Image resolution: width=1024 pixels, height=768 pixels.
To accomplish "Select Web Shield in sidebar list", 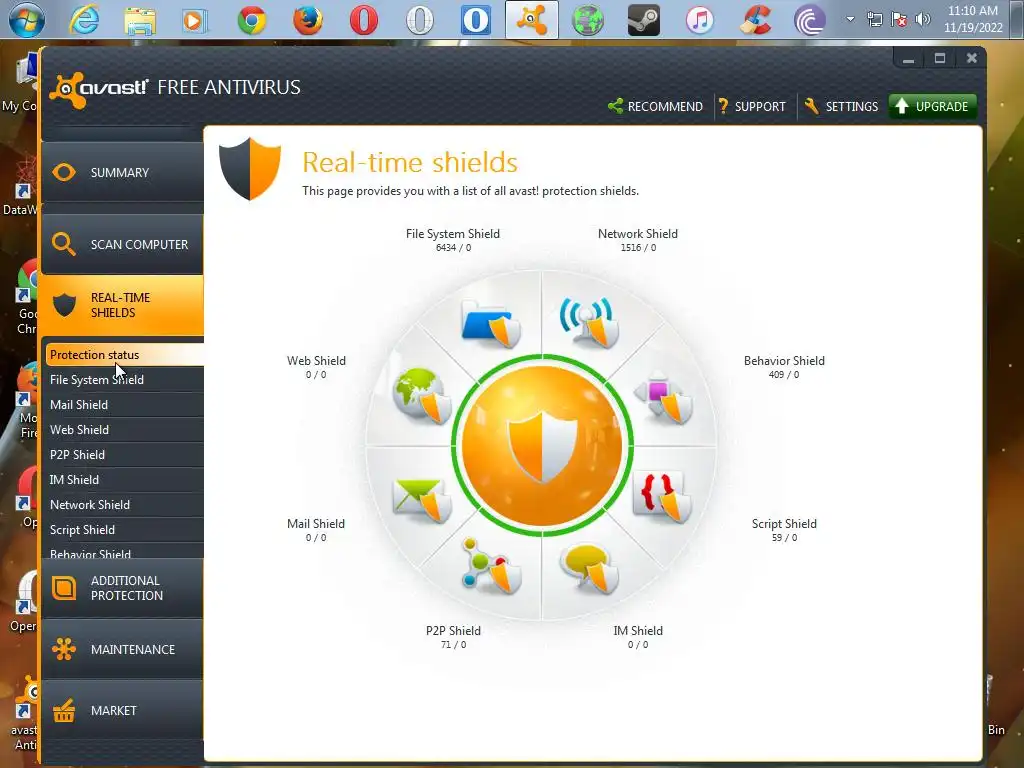I will [x=125, y=430].
